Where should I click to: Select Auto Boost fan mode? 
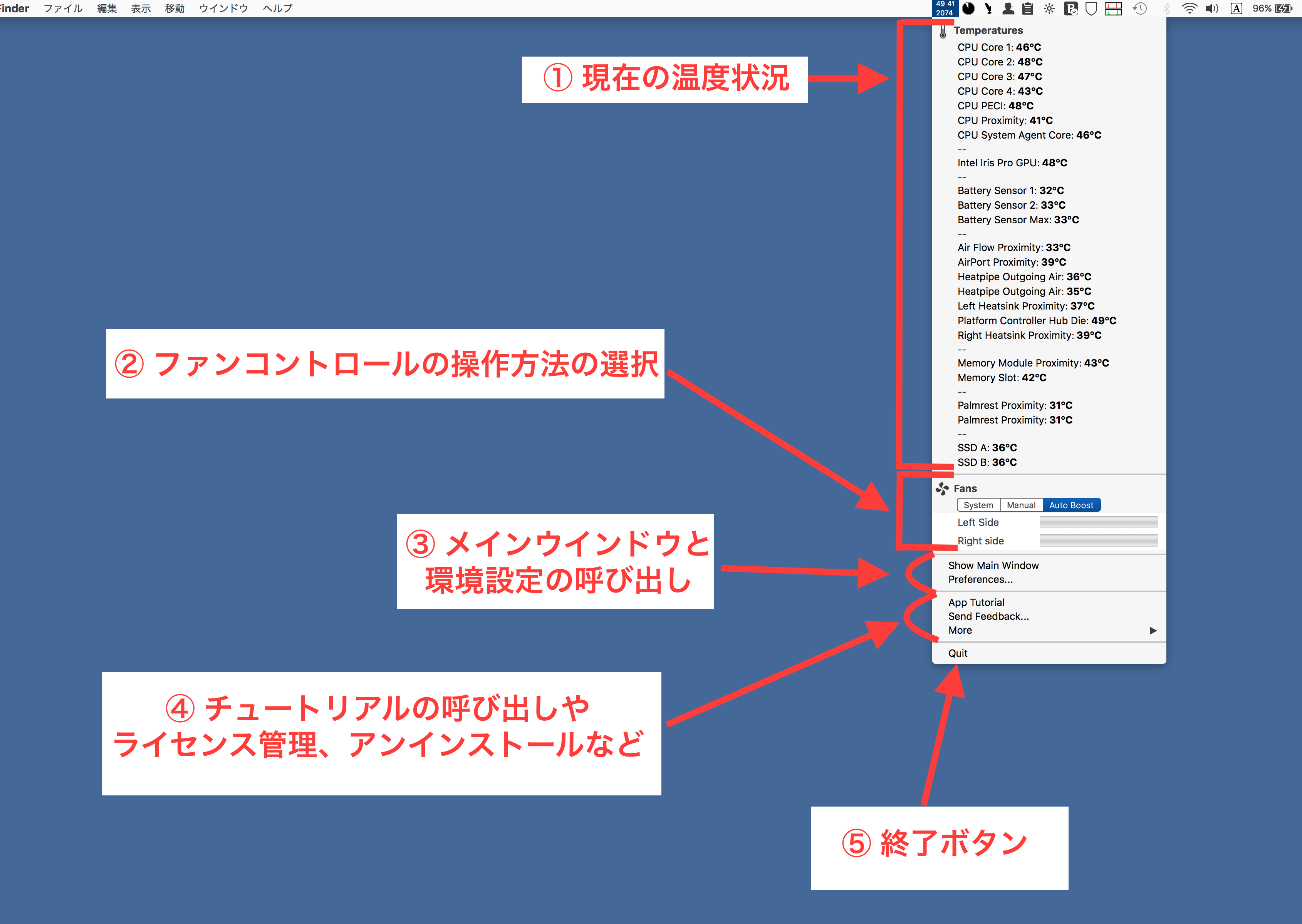tap(1071, 505)
